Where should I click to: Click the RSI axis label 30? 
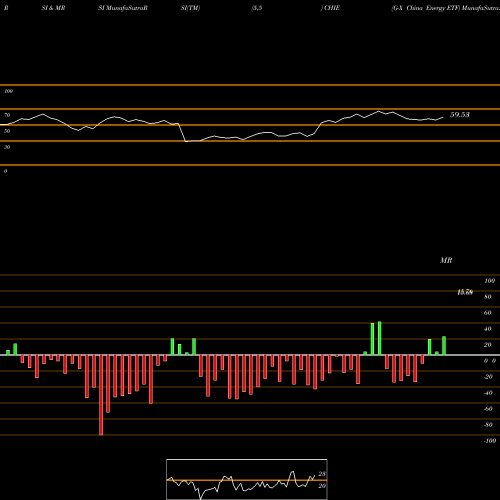click(x=7, y=147)
